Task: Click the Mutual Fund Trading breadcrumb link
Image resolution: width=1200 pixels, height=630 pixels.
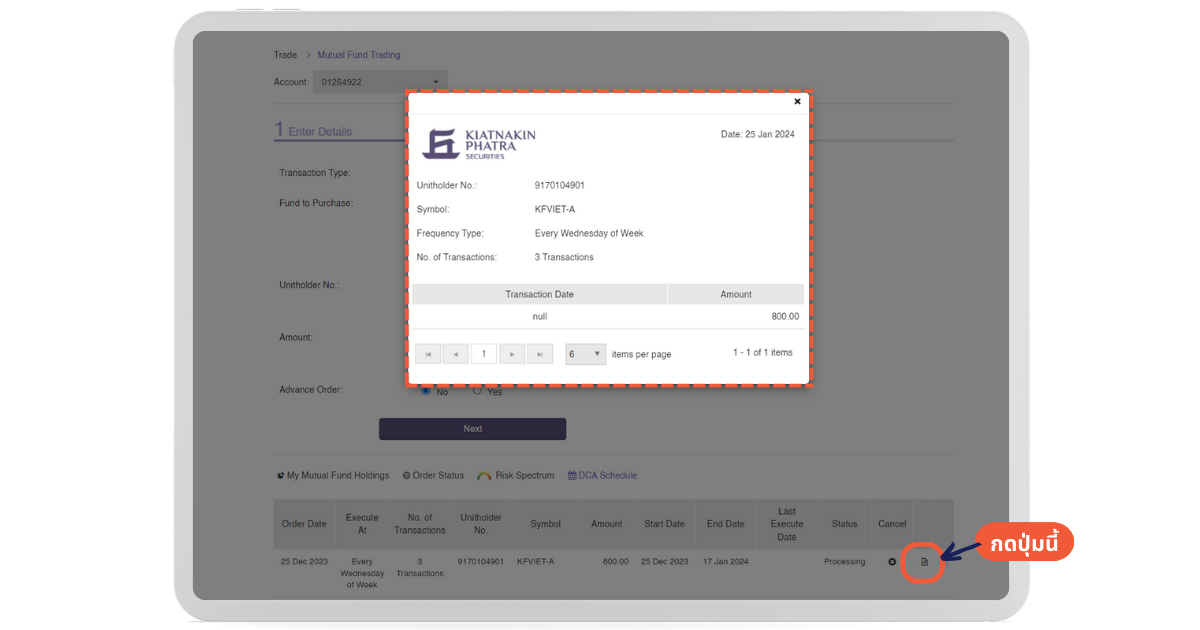Action: pos(358,55)
